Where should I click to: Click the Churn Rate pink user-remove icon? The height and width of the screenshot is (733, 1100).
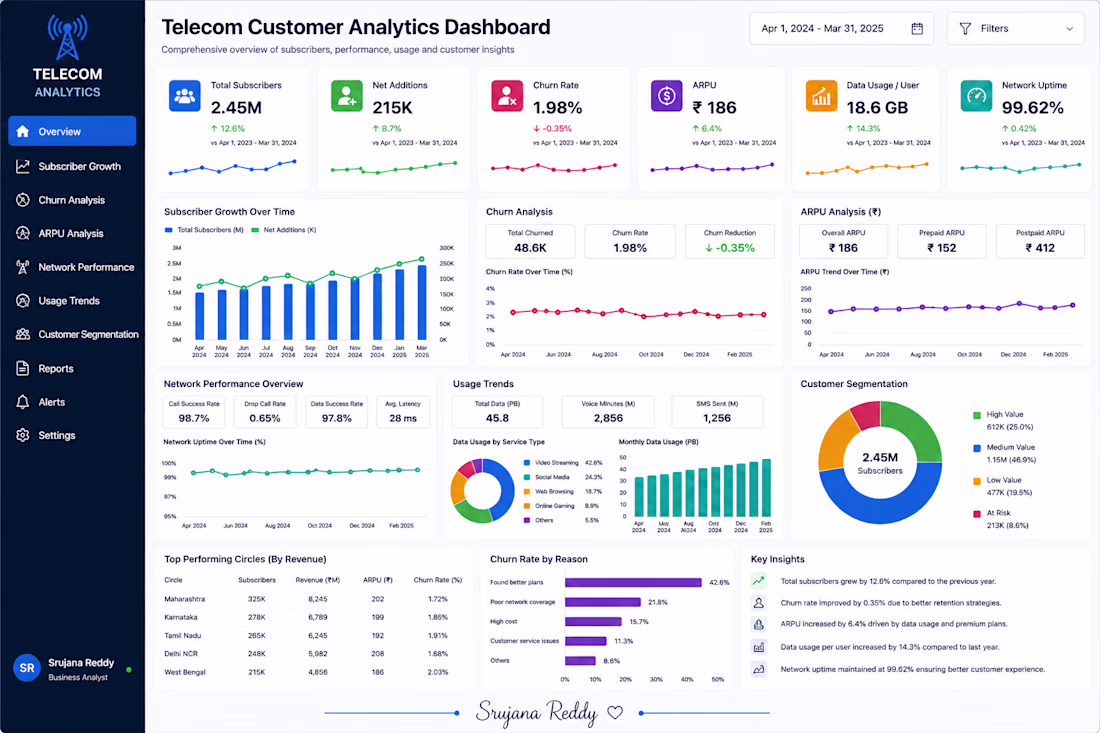click(x=507, y=96)
